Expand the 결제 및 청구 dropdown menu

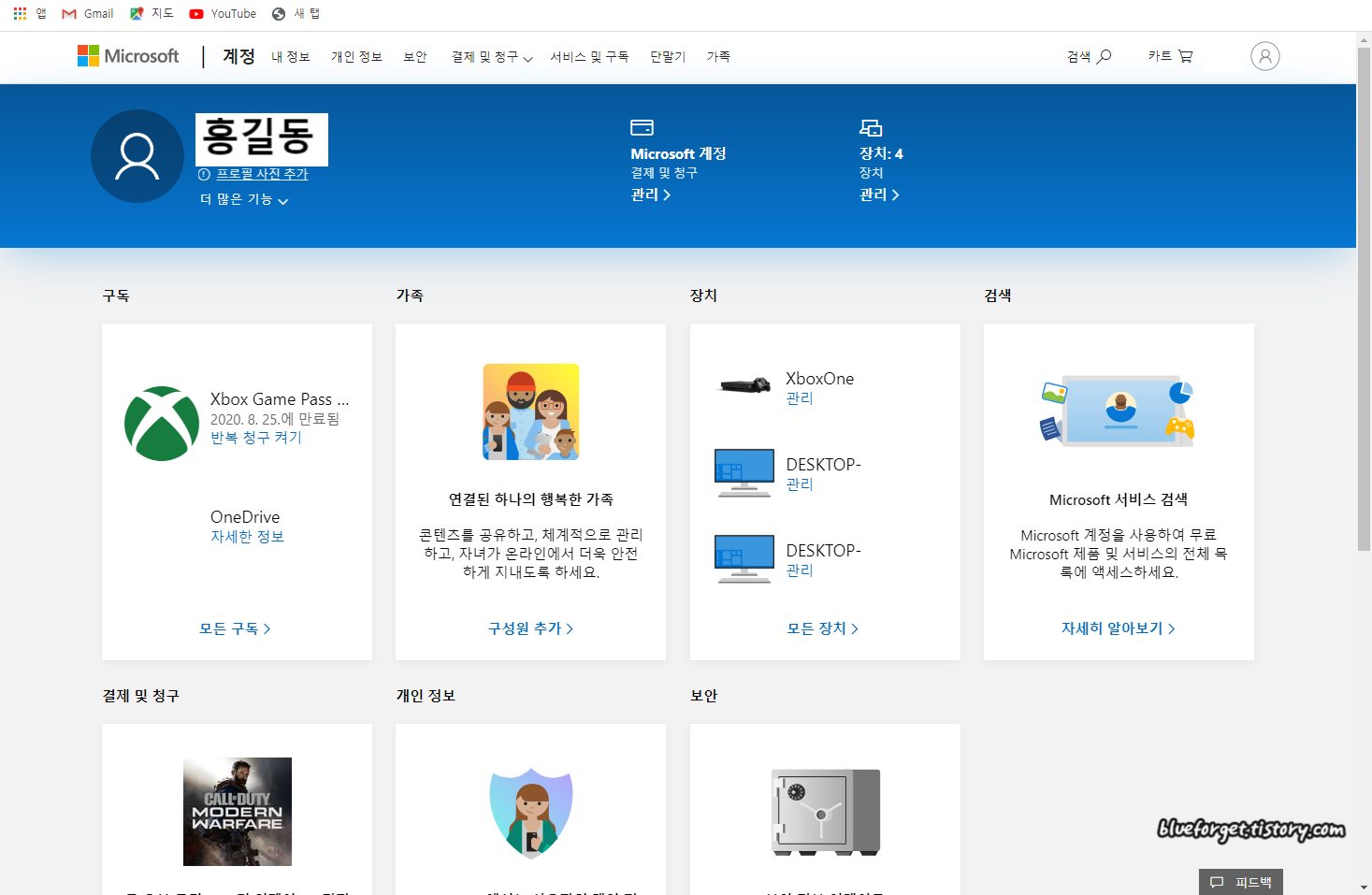(492, 57)
